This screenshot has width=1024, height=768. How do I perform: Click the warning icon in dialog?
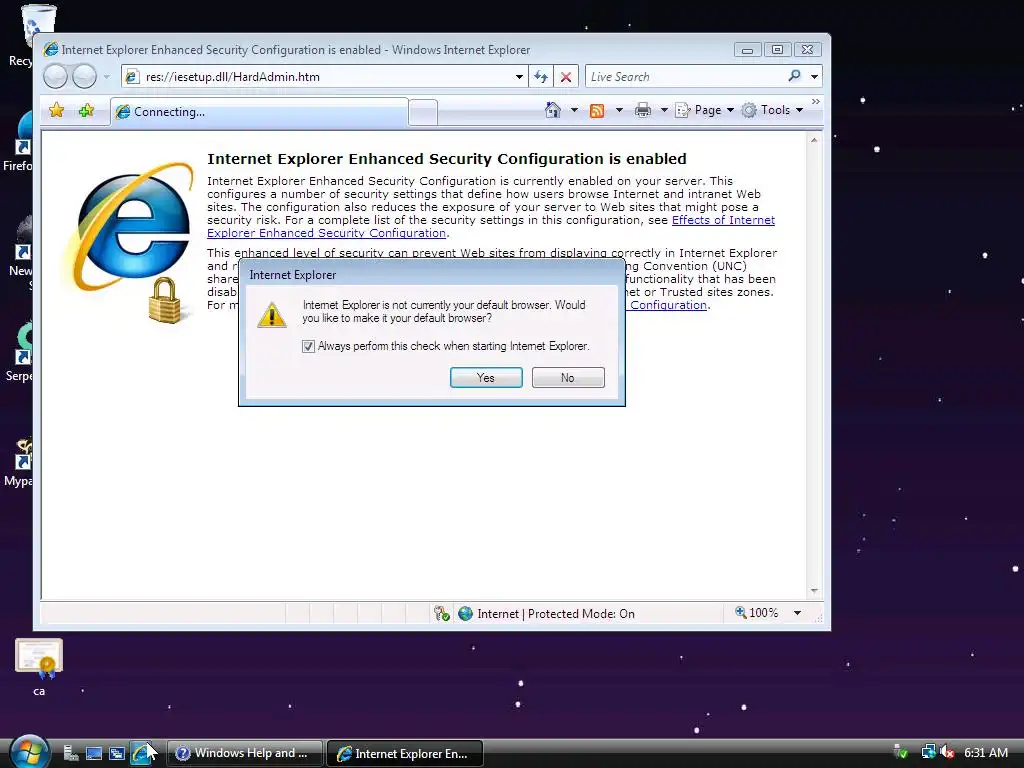[272, 314]
